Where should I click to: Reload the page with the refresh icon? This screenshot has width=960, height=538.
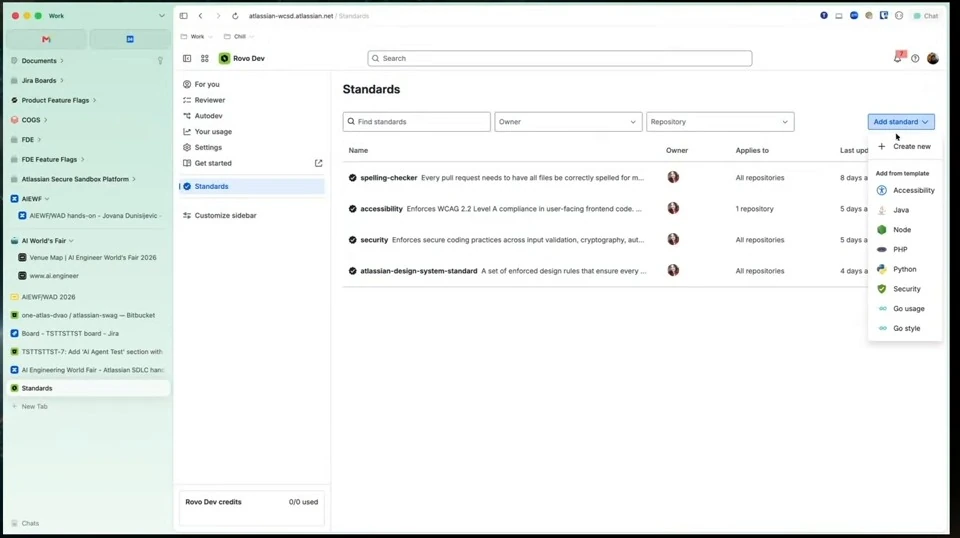235,16
